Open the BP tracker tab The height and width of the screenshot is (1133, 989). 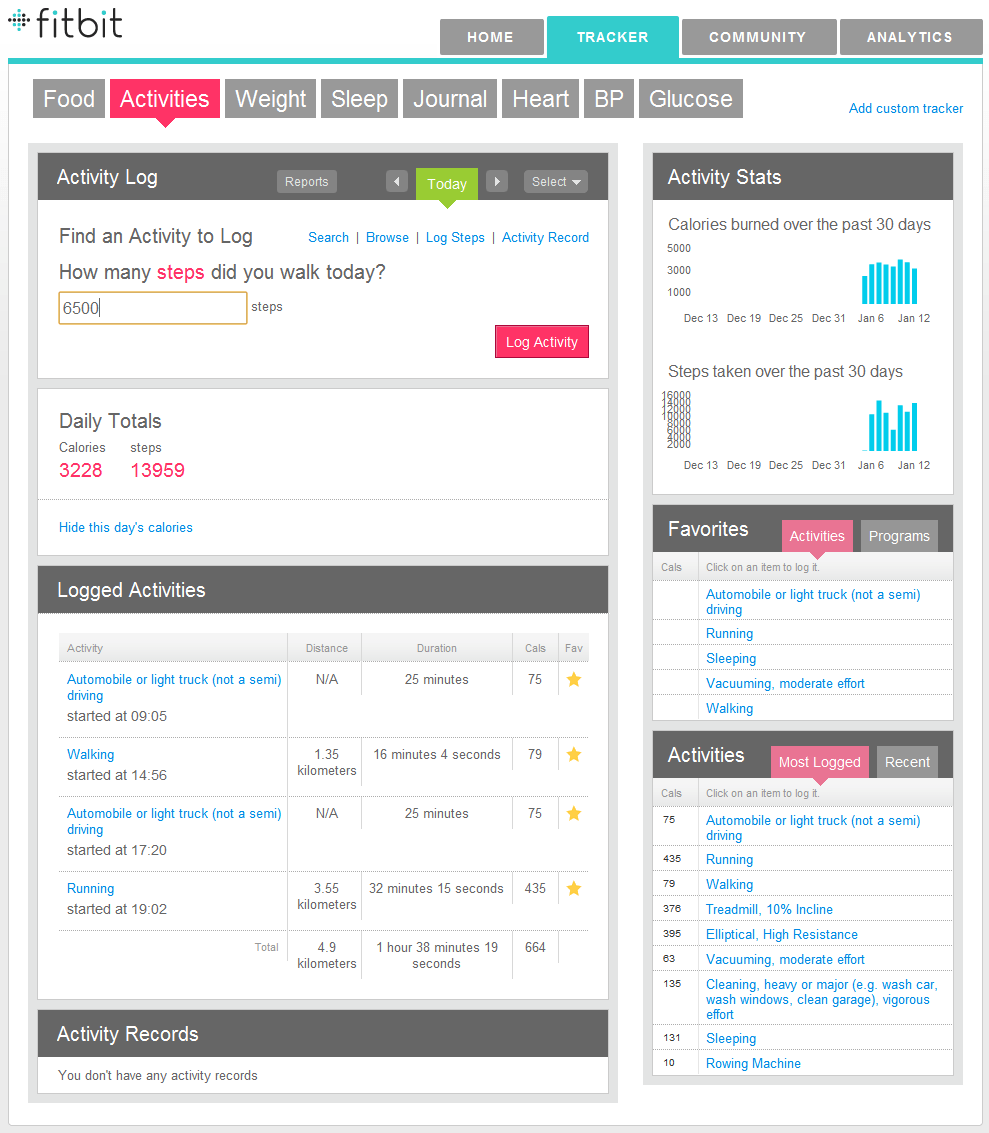point(608,98)
